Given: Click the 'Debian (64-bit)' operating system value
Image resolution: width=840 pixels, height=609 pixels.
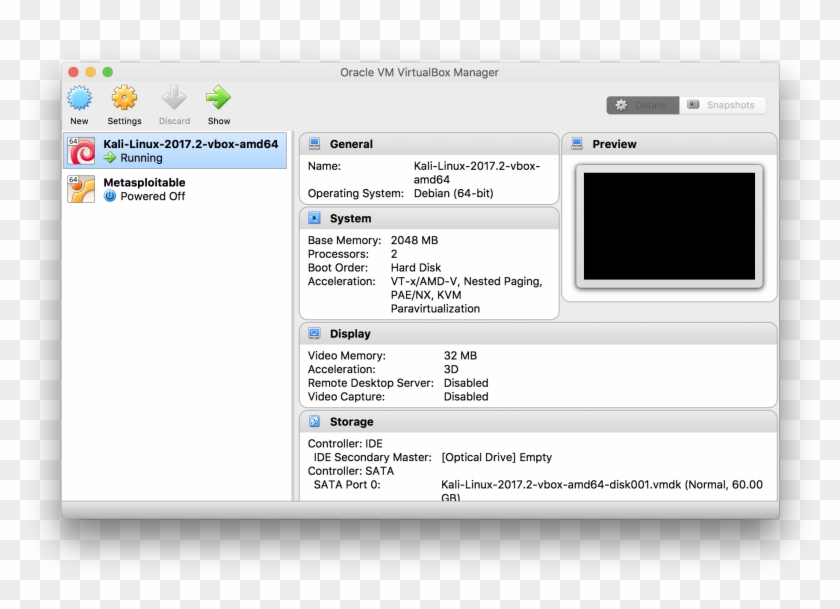Looking at the screenshot, I should 453,193.
